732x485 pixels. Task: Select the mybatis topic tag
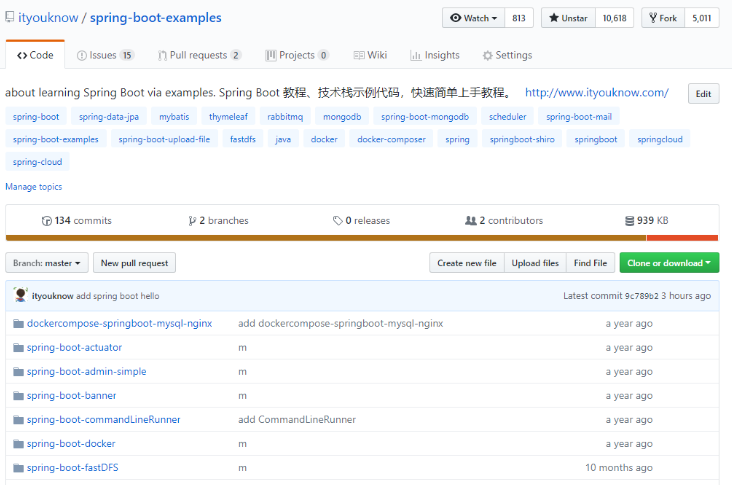point(174,117)
